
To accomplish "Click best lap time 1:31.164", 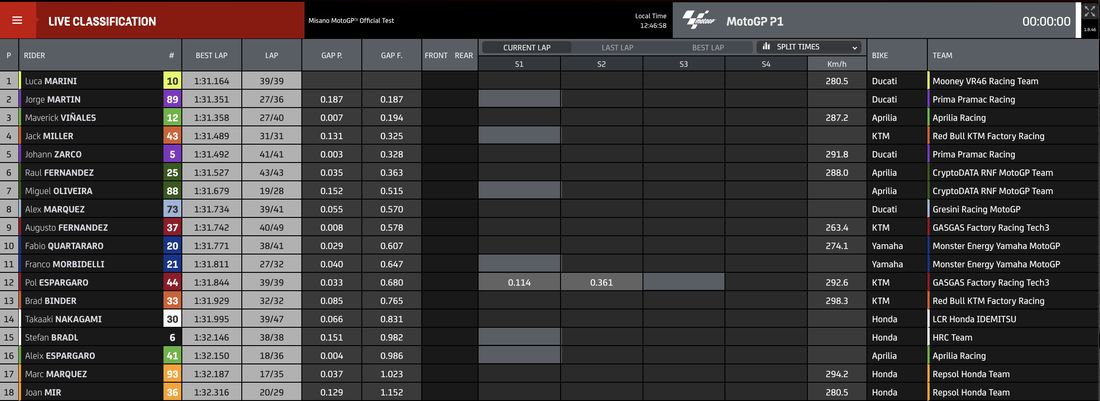I will [211, 81].
